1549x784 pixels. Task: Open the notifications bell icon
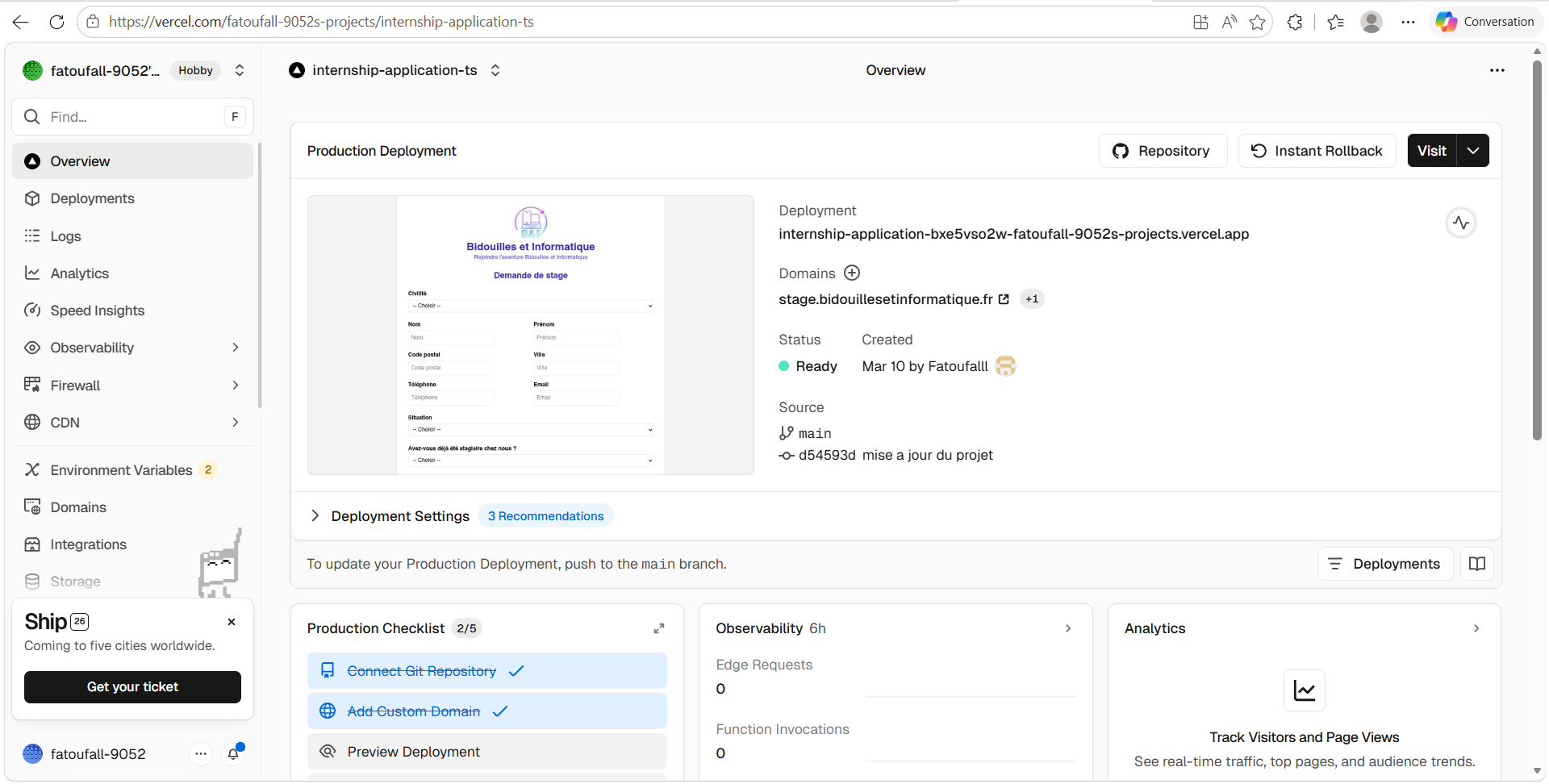pyautogui.click(x=233, y=753)
